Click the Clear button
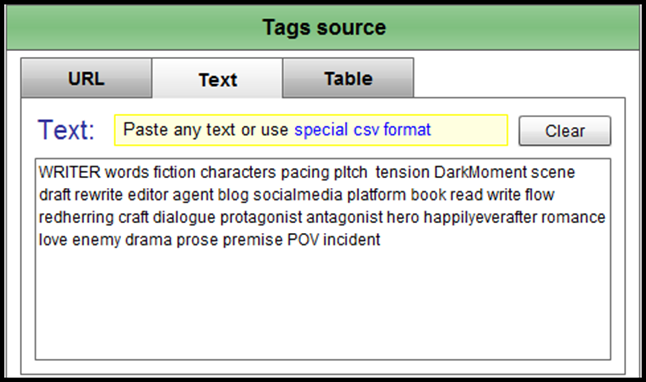Image resolution: width=646 pixels, height=382 pixels. pos(565,131)
